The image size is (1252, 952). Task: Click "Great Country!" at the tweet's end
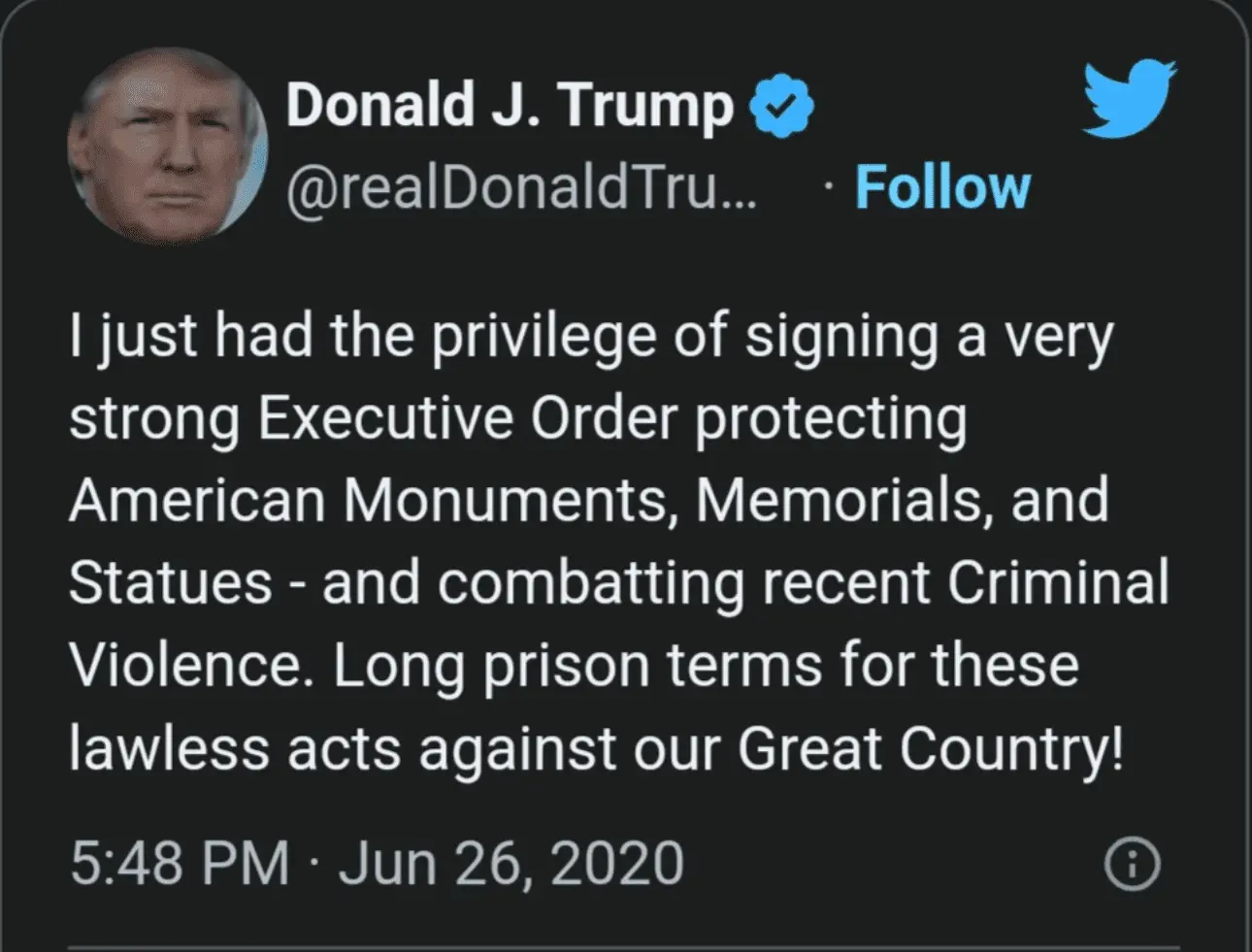click(930, 749)
